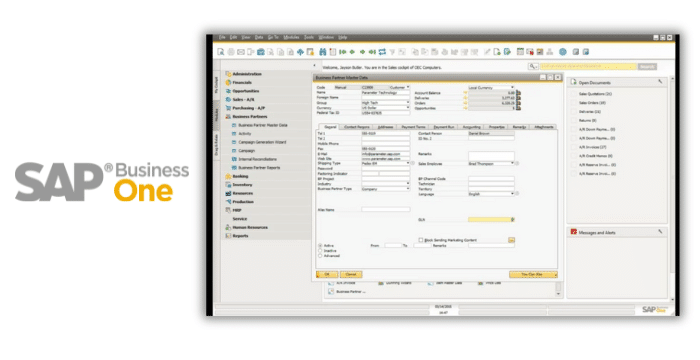Viewport: 700px width, 360px height.
Task: Open the Reports module icon
Action: 228,236
